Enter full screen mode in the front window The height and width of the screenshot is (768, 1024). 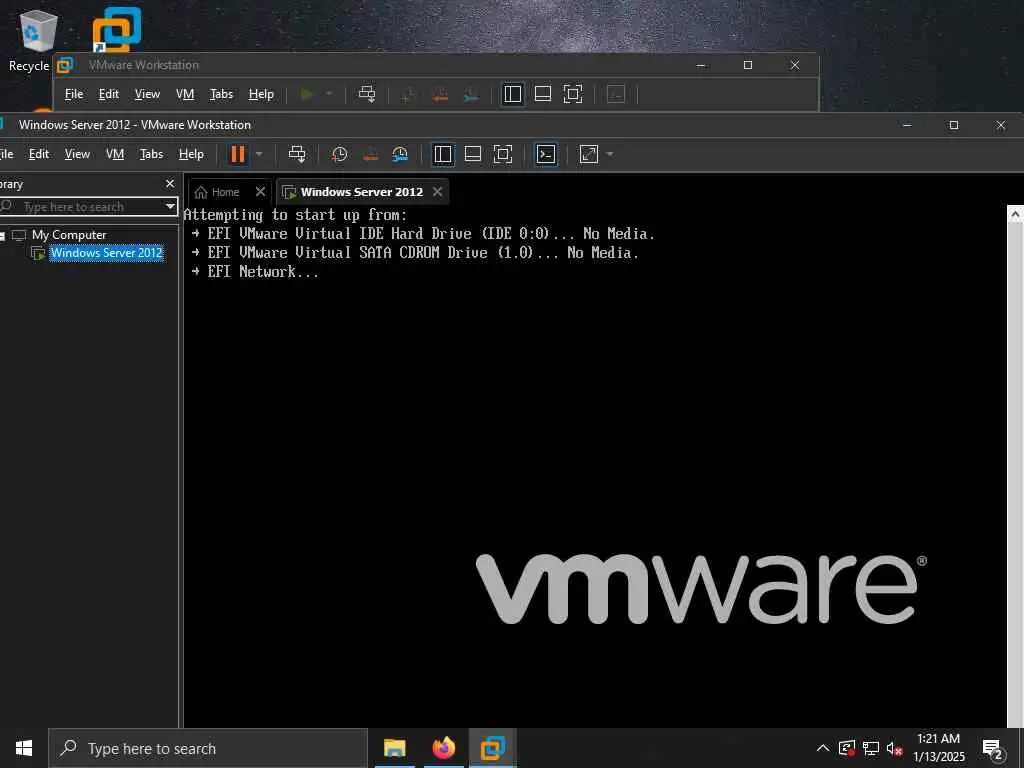click(x=503, y=154)
